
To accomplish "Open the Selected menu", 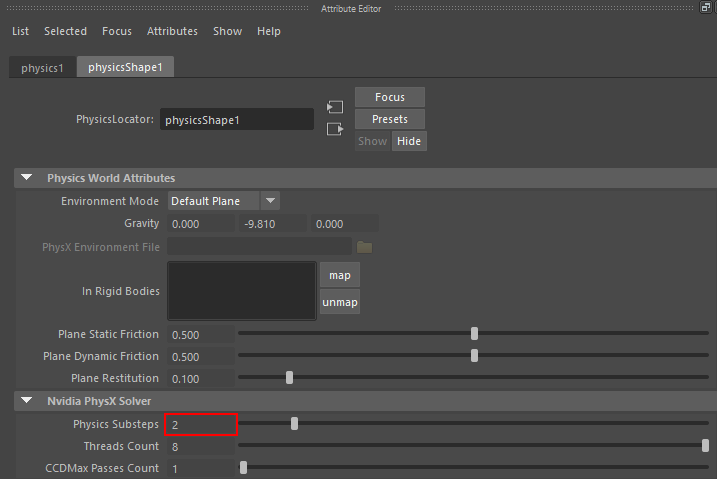I will pos(65,31).
